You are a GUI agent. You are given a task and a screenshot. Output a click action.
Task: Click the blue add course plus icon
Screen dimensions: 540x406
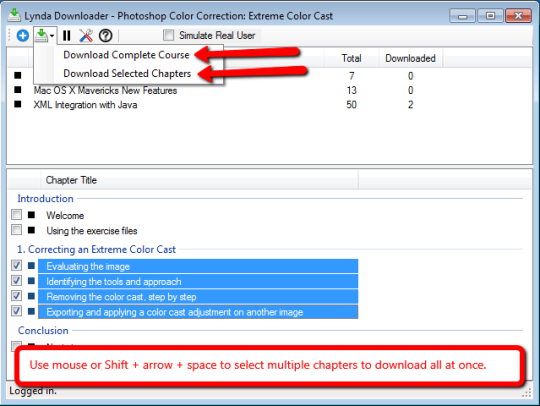tap(23, 35)
